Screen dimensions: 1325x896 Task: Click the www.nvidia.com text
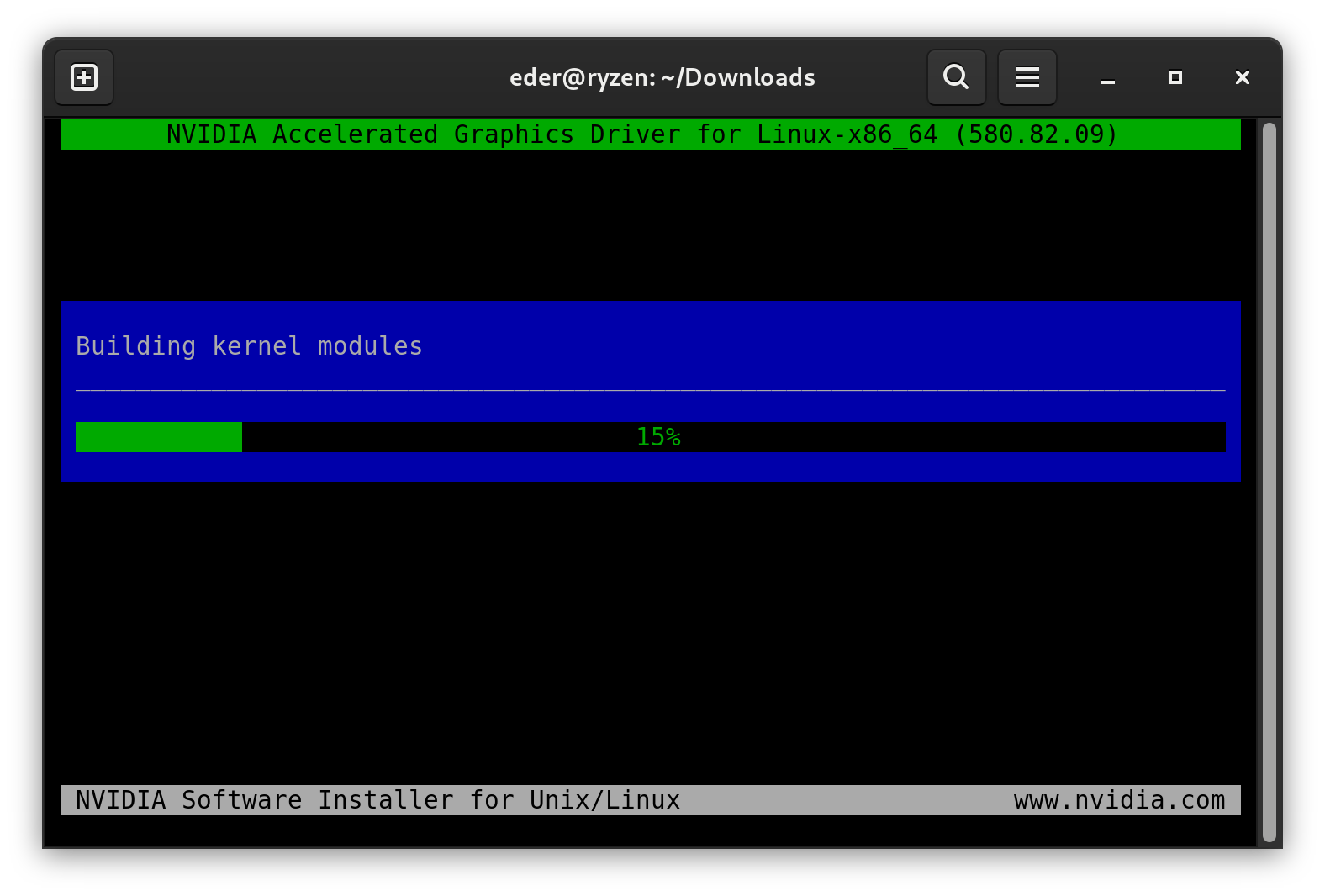coord(1119,800)
